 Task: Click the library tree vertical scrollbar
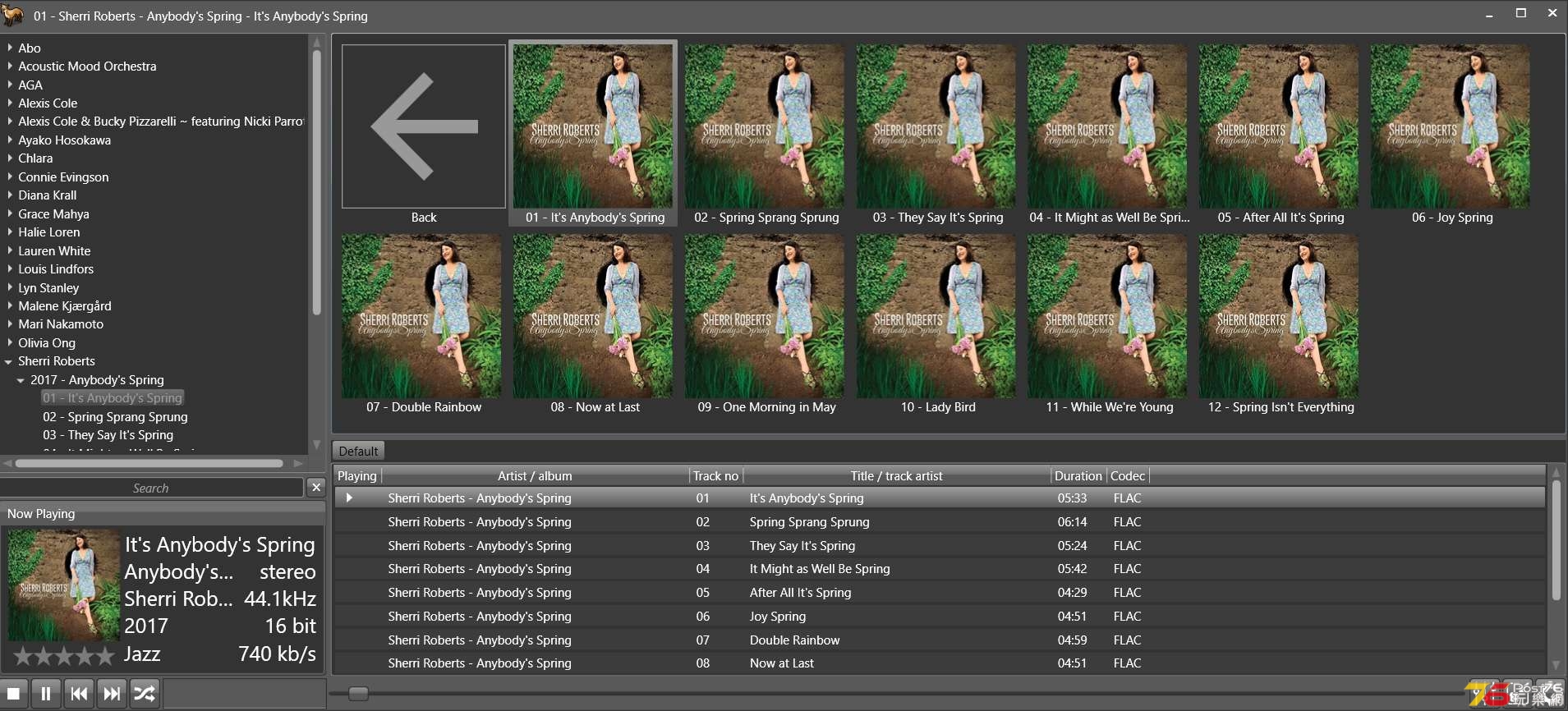click(x=317, y=182)
